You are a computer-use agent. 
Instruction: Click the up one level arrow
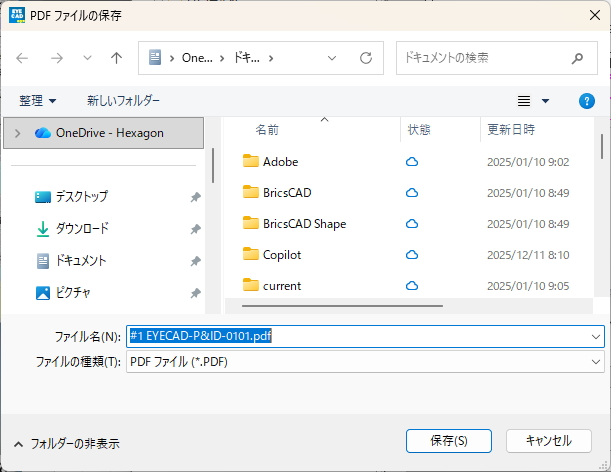click(116, 58)
